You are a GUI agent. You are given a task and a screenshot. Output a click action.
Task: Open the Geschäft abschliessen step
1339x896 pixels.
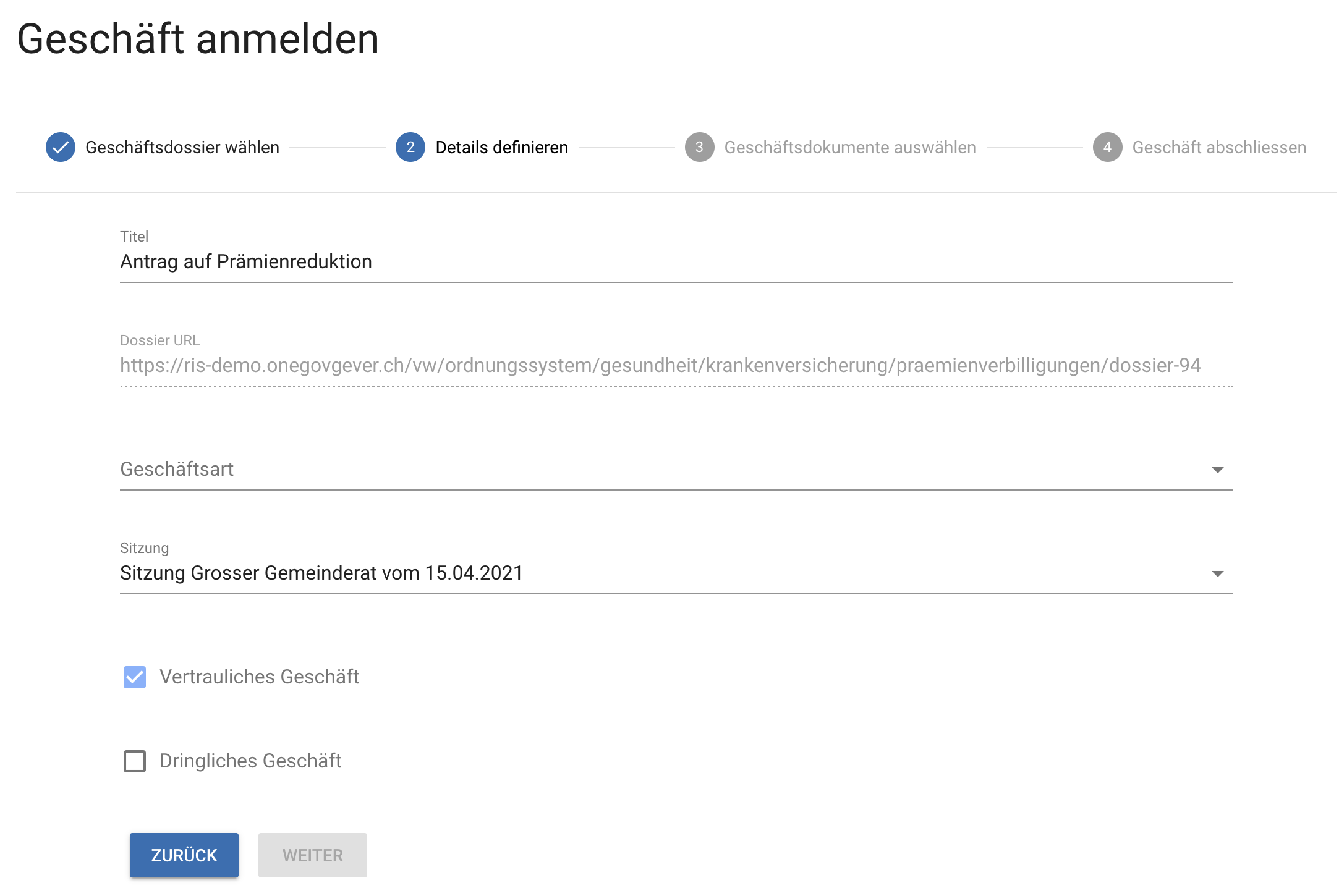1219,148
